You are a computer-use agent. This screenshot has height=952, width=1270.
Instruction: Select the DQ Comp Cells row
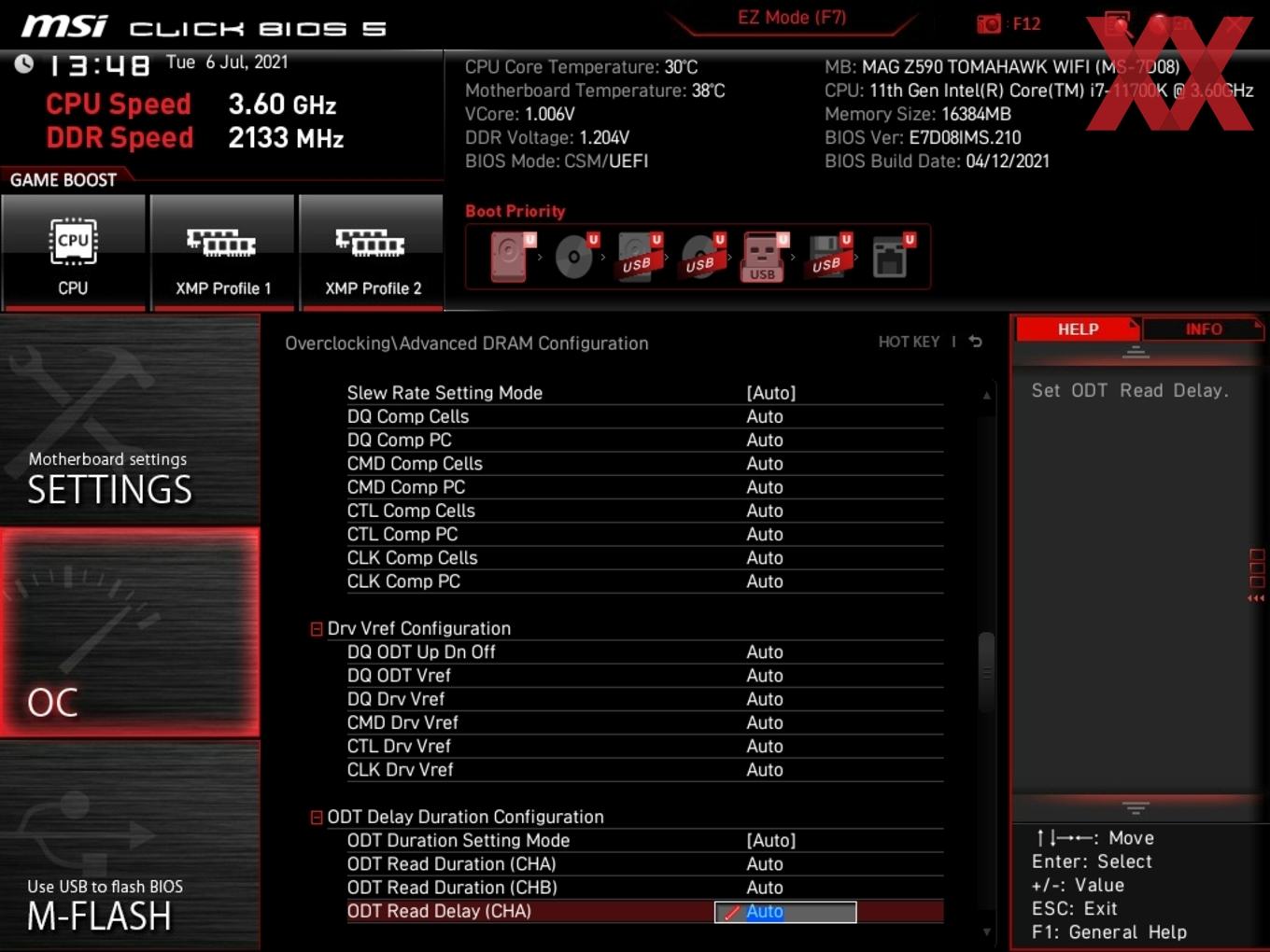pos(645,416)
